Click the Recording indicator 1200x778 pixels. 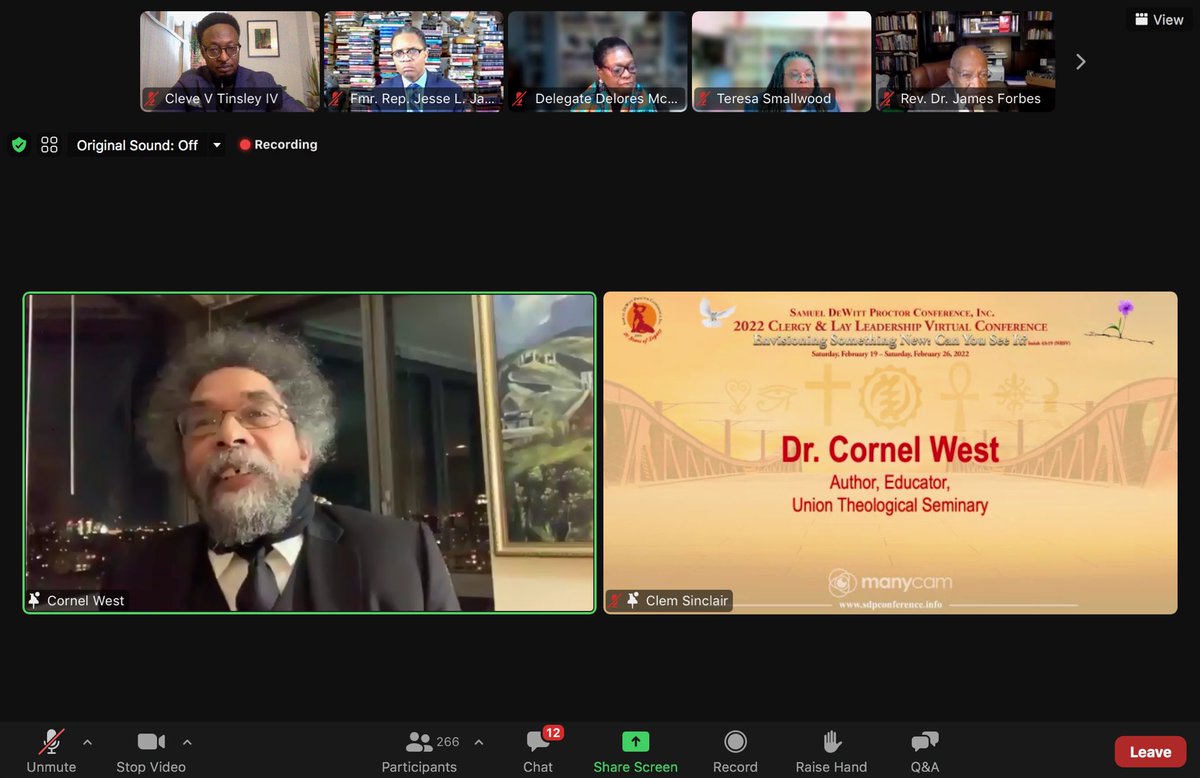coord(278,145)
